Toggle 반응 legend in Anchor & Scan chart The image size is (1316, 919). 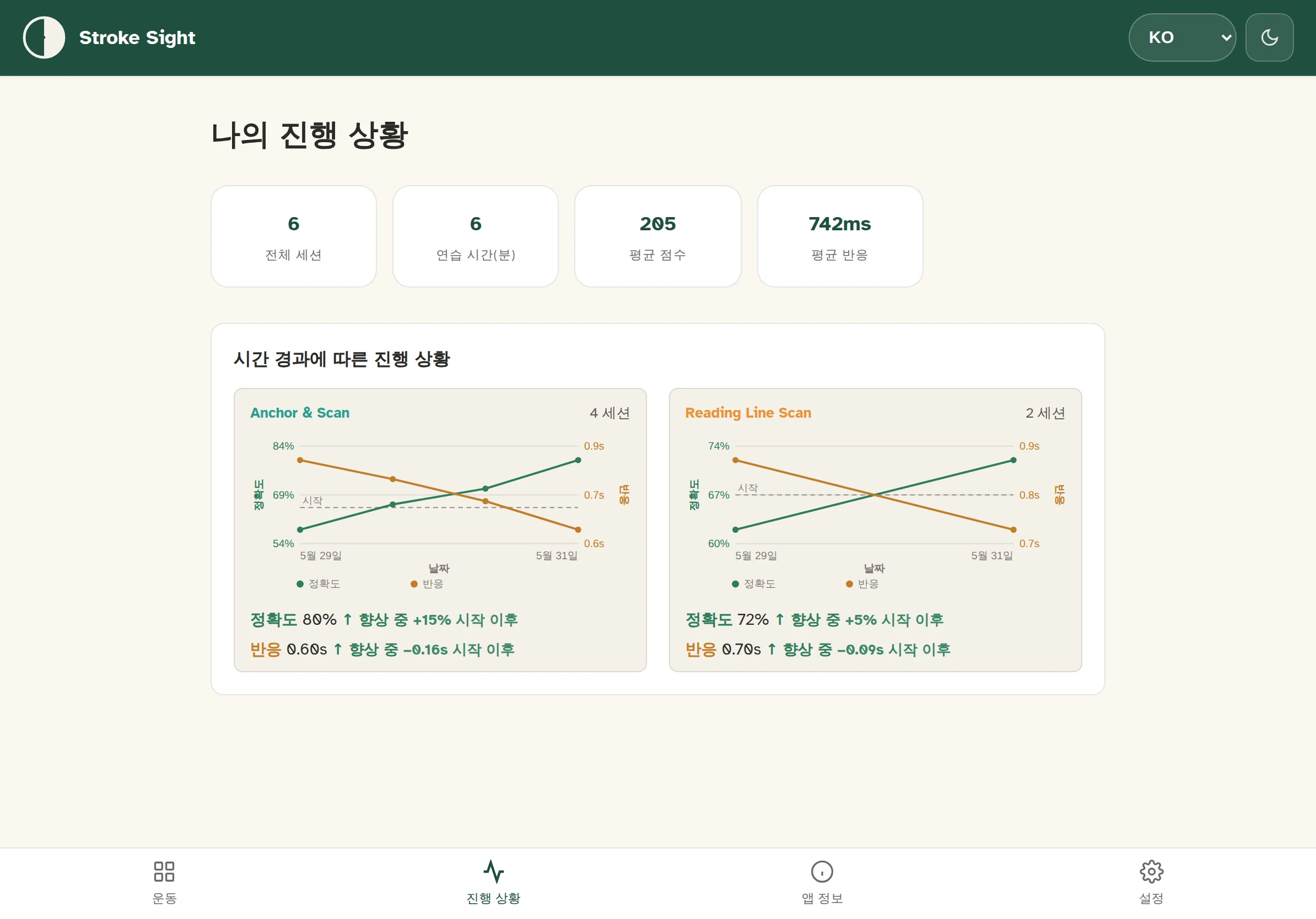click(x=427, y=584)
